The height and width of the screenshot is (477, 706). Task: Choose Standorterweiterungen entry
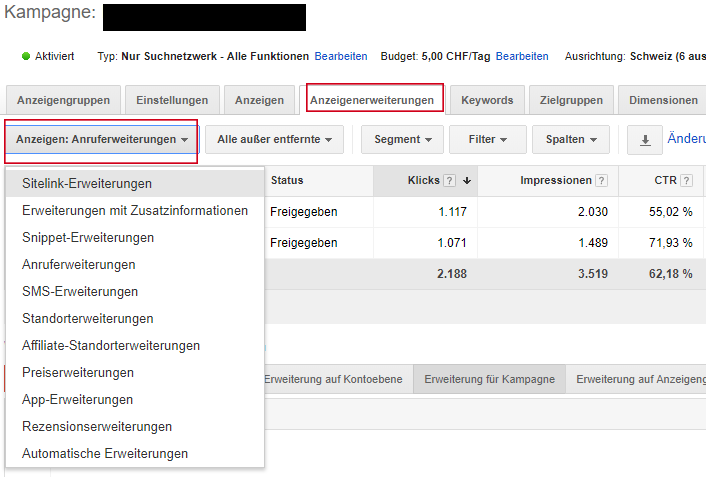tap(135, 318)
